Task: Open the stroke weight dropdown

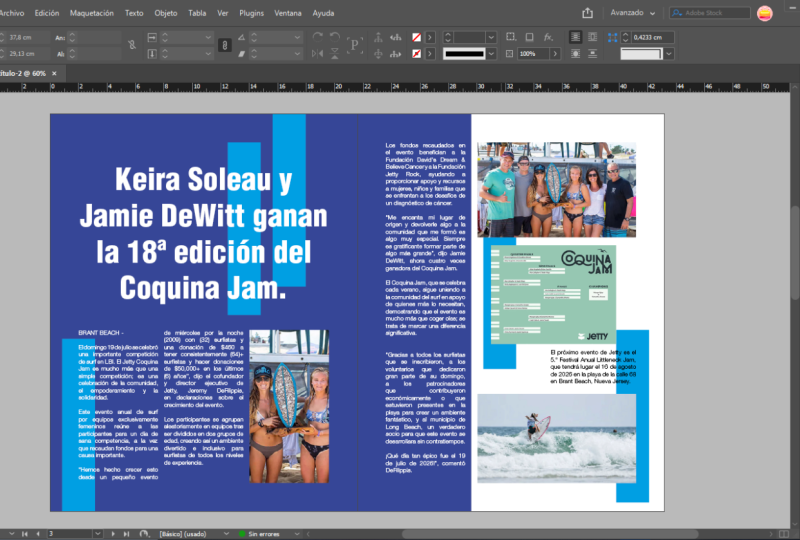Action: [x=491, y=37]
